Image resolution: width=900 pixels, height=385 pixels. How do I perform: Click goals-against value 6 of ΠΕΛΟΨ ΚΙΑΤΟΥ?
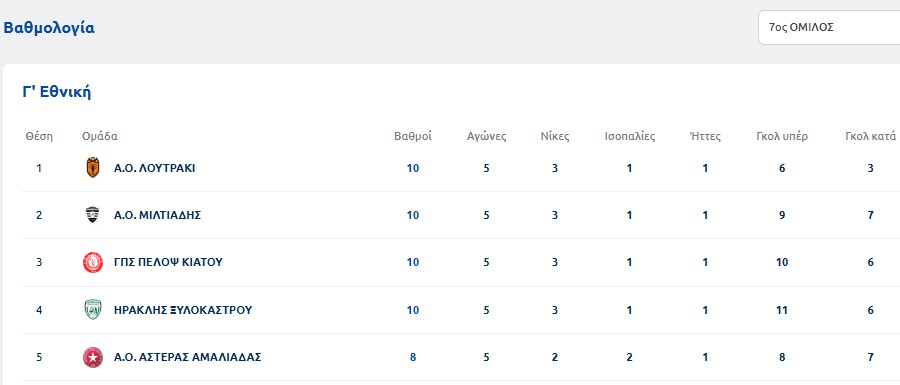coord(871,262)
